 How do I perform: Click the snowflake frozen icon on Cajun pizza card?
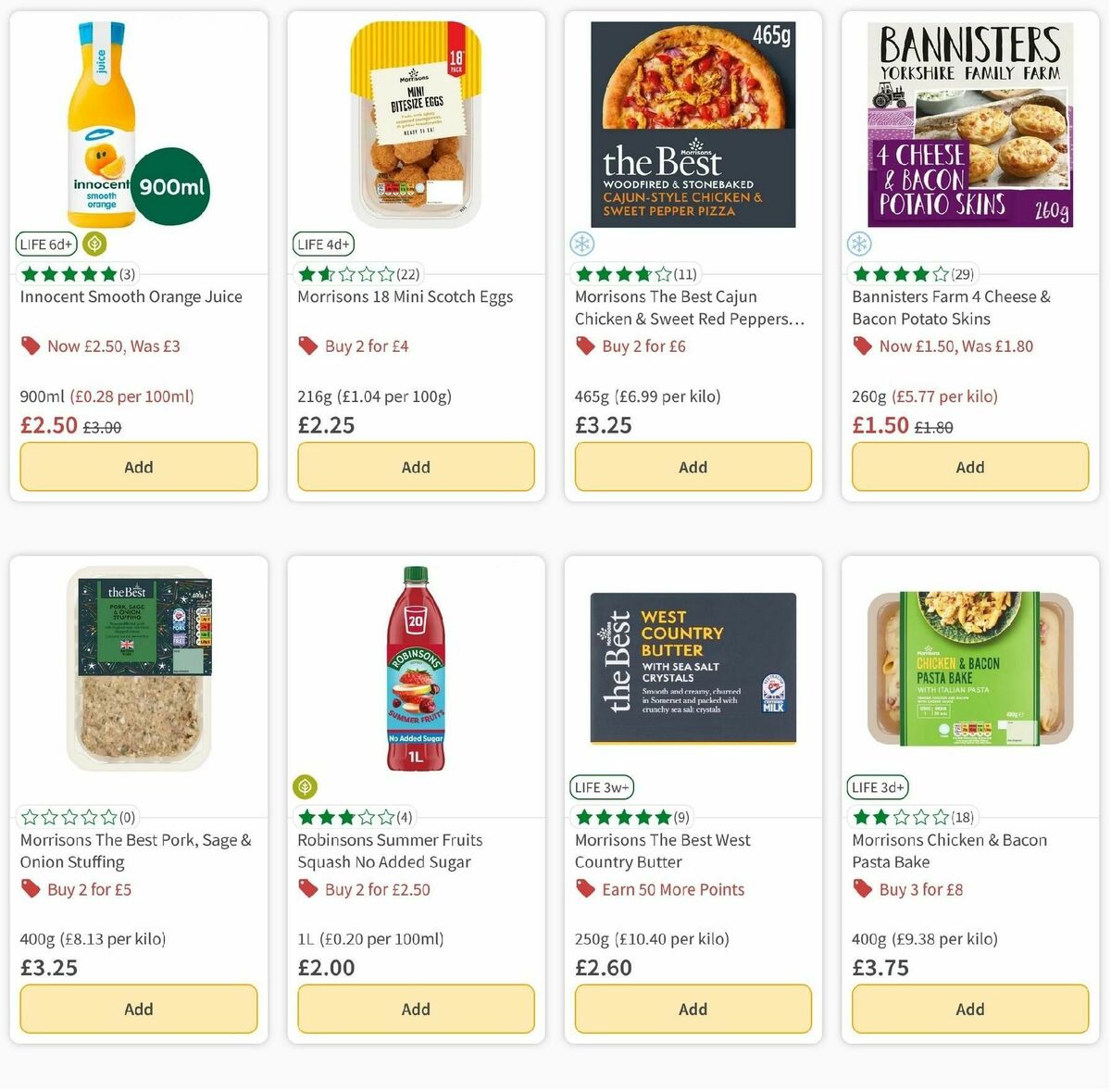coord(581,244)
